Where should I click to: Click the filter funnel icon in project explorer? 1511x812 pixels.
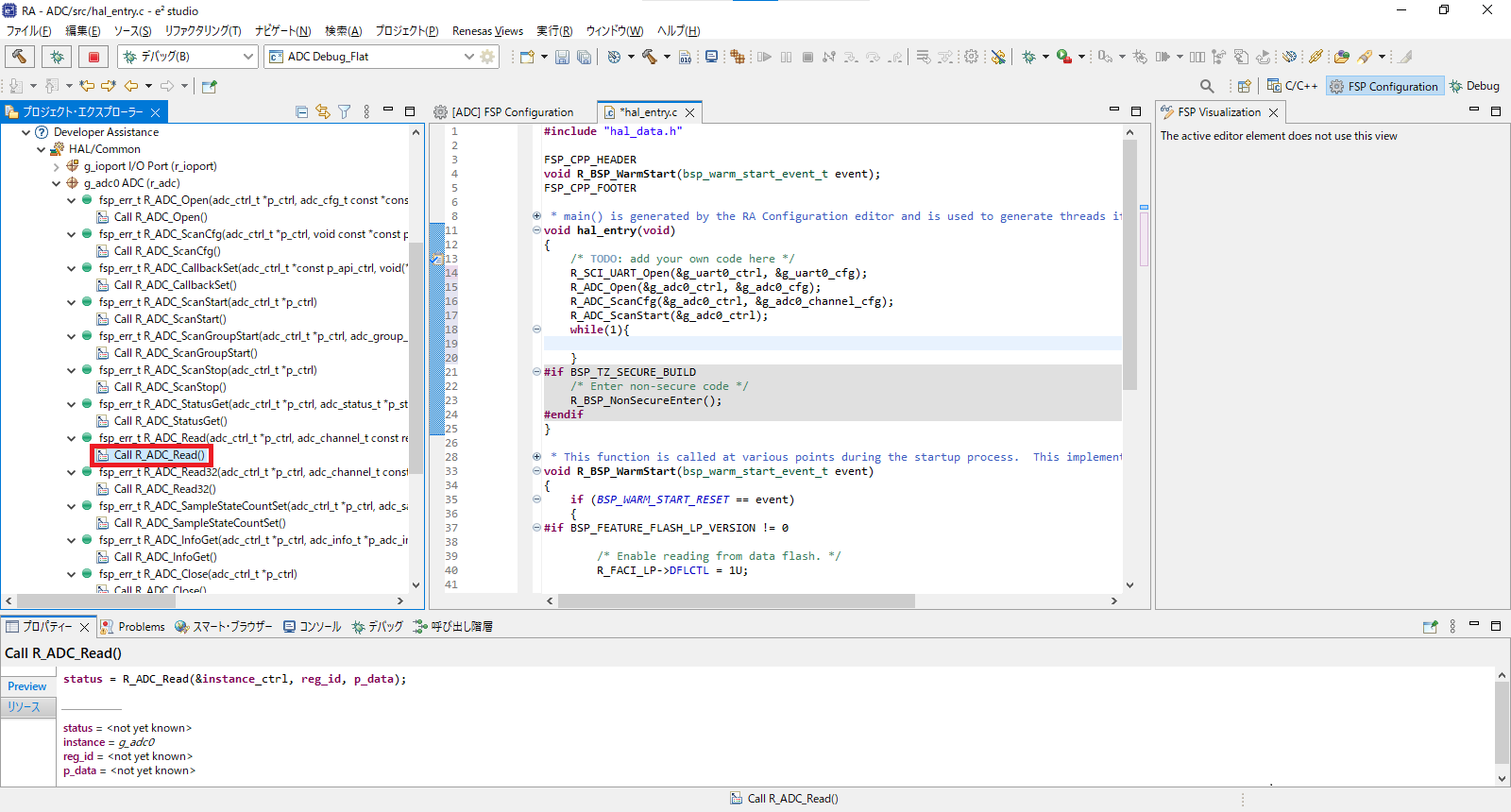click(x=345, y=111)
